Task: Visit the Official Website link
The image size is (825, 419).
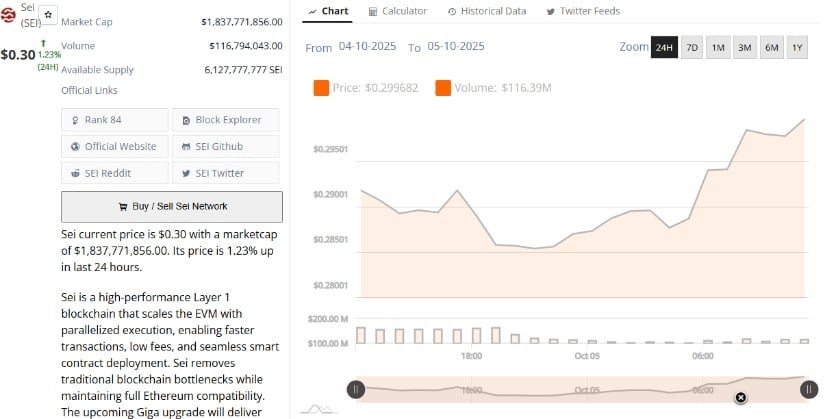Action: [115, 146]
